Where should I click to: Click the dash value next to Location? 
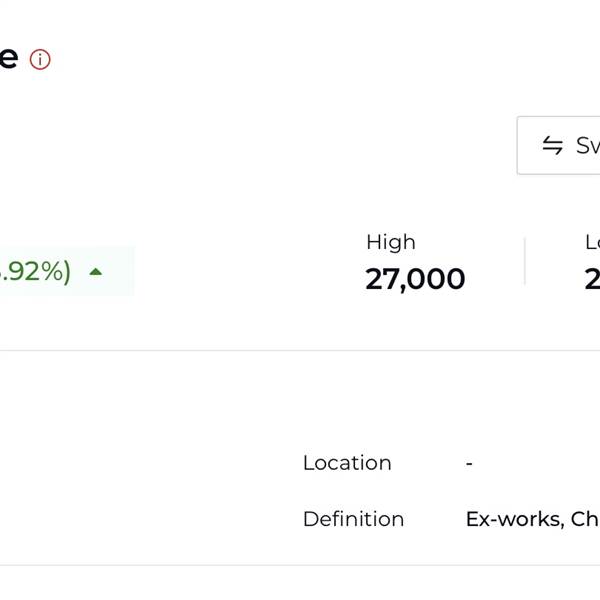tap(469, 463)
